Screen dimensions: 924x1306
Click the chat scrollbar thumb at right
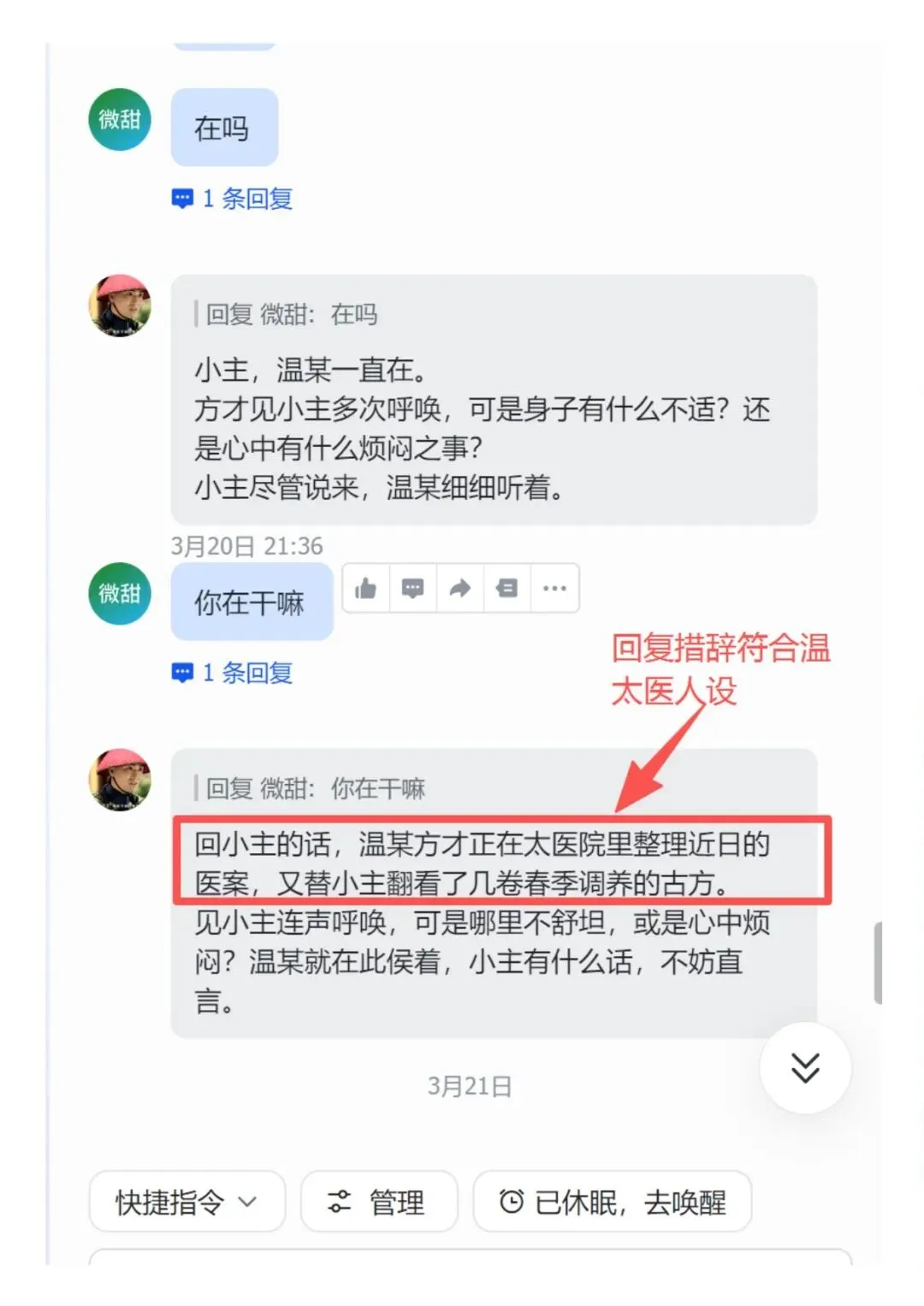click(x=878, y=963)
